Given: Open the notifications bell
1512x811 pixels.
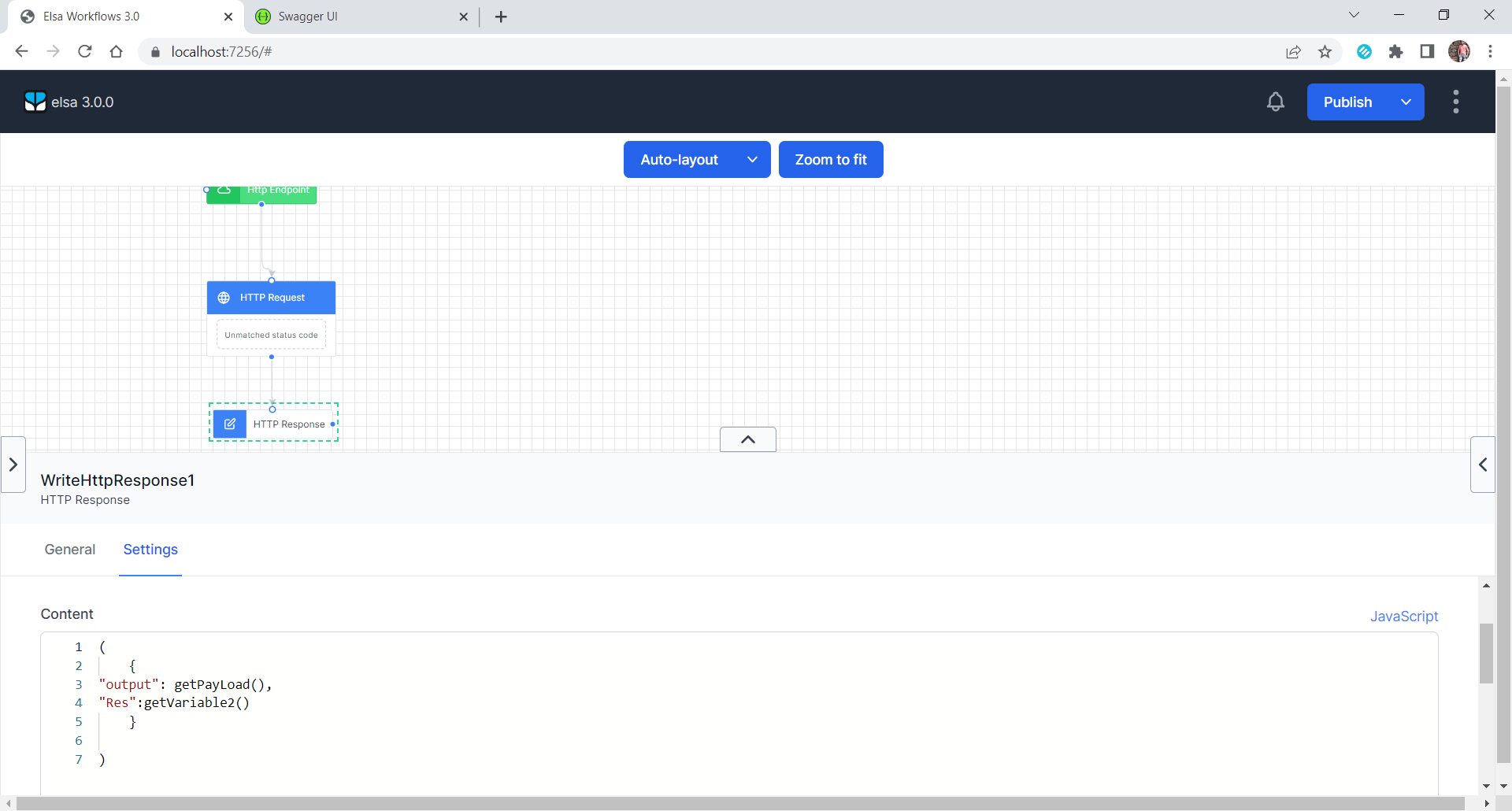Looking at the screenshot, I should [1276, 102].
